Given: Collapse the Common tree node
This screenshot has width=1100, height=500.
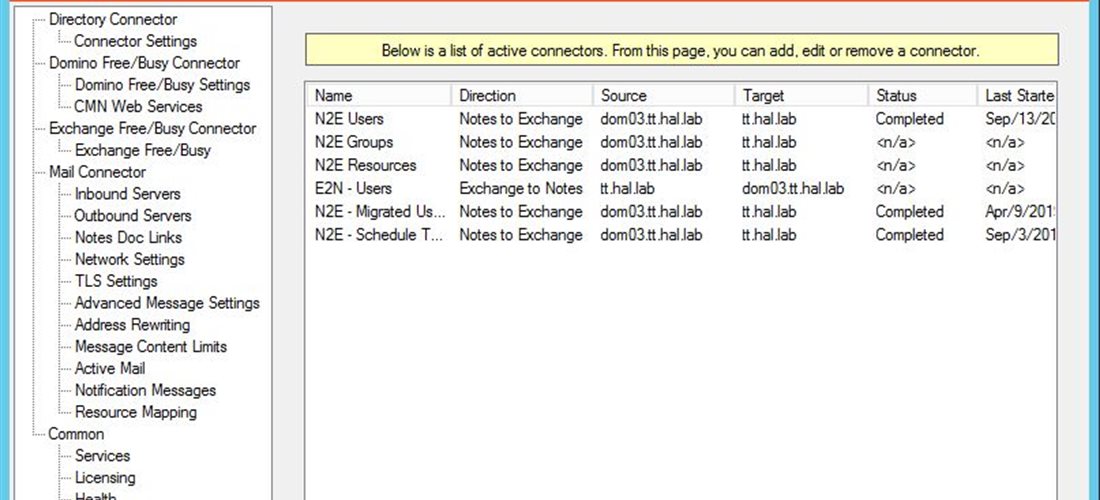Looking at the screenshot, I should [x=76, y=434].
